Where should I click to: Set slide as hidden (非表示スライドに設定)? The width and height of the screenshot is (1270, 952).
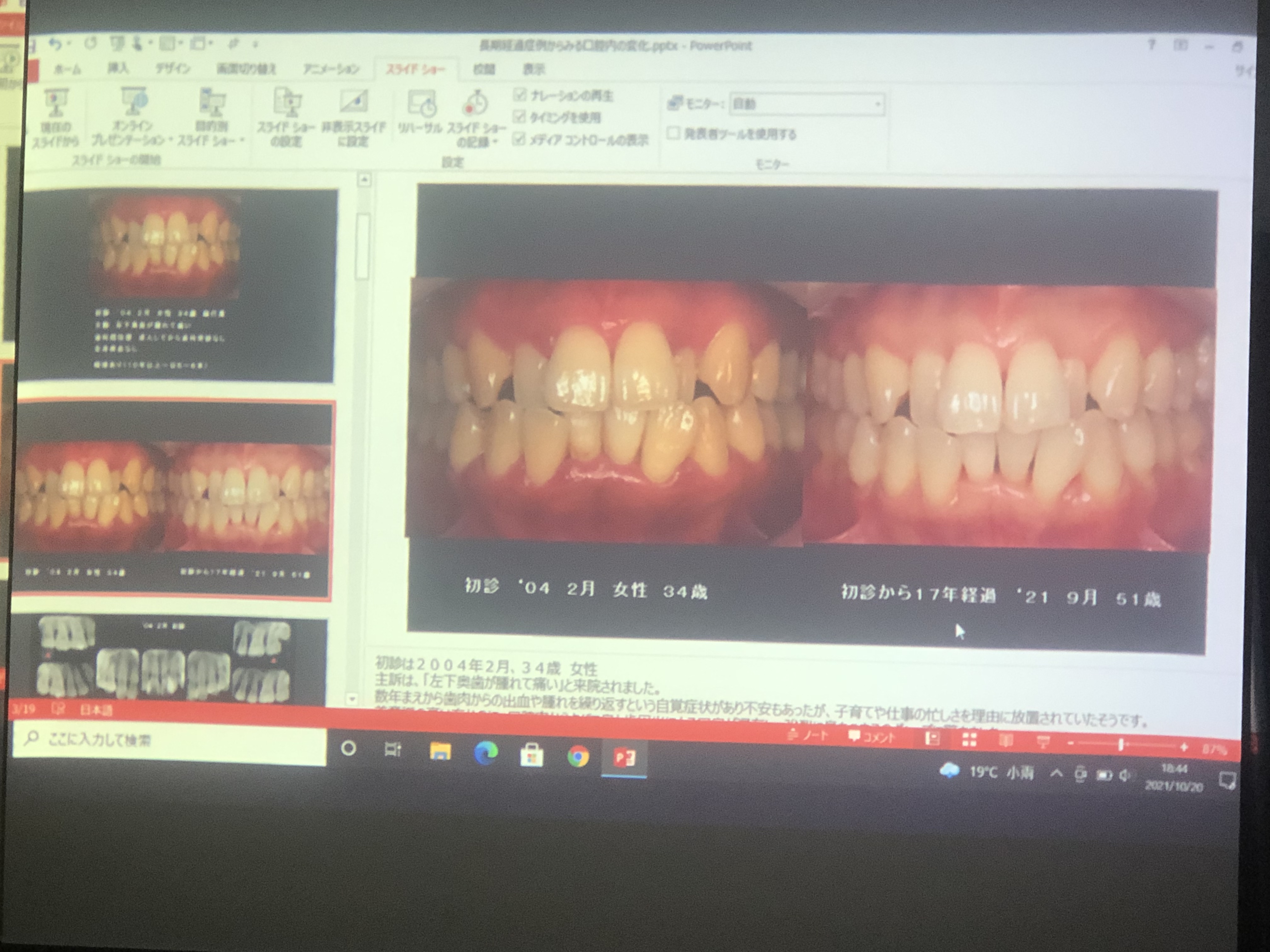tap(353, 118)
